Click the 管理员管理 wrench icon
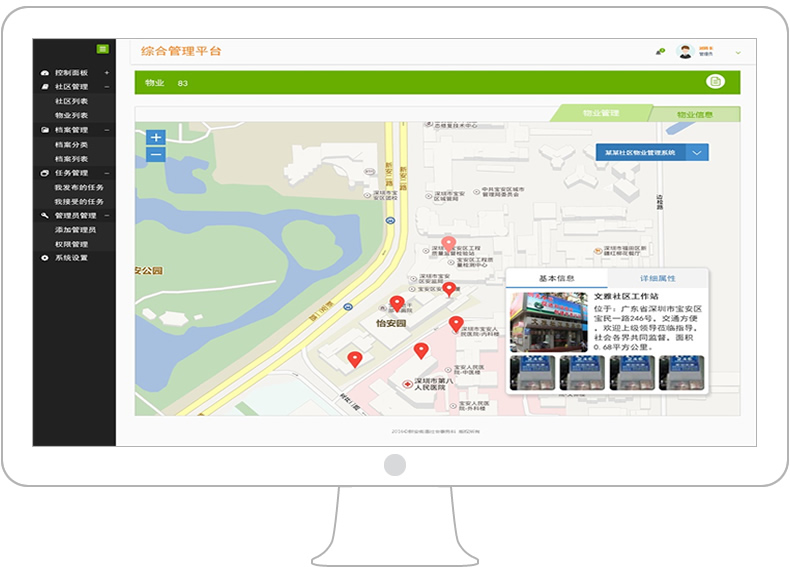The width and height of the screenshot is (790, 574). tap(44, 216)
